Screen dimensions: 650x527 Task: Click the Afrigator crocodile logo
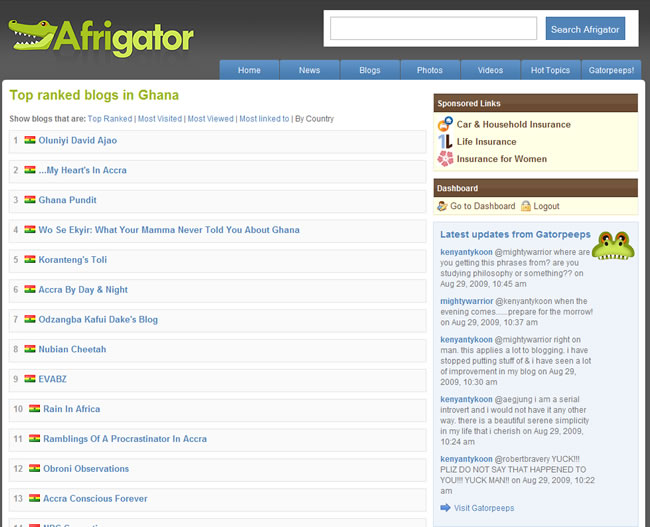click(x=101, y=38)
